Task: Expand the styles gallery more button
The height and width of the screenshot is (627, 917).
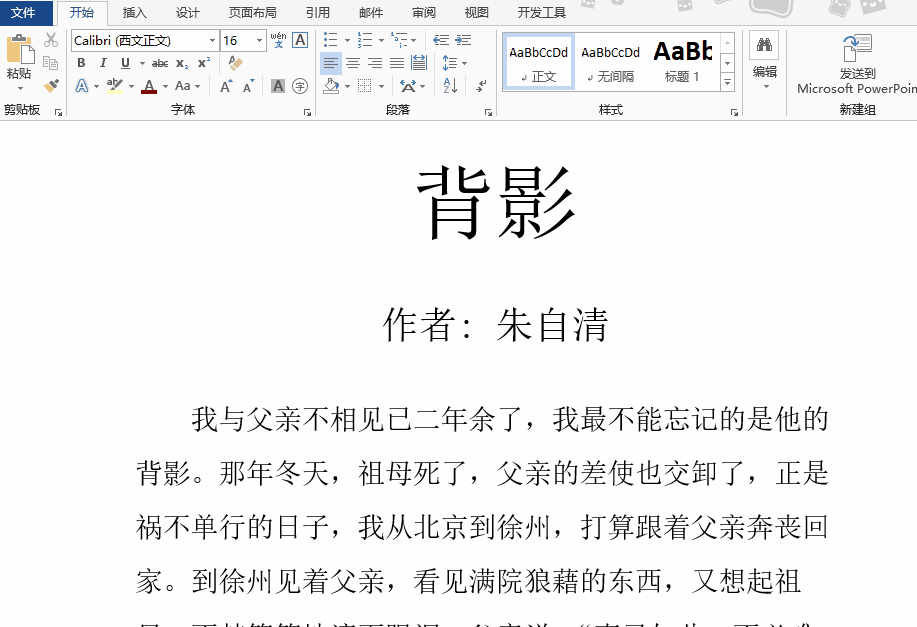Action: click(x=728, y=83)
